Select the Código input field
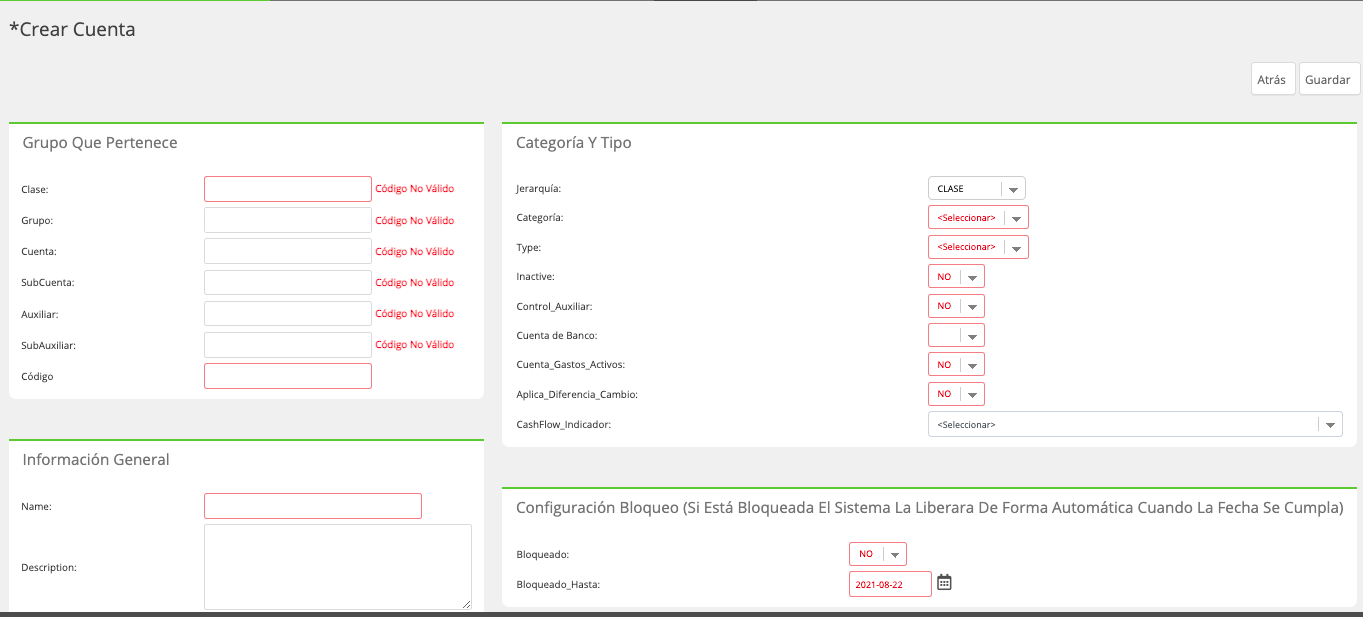The image size is (1363, 617). [288, 376]
